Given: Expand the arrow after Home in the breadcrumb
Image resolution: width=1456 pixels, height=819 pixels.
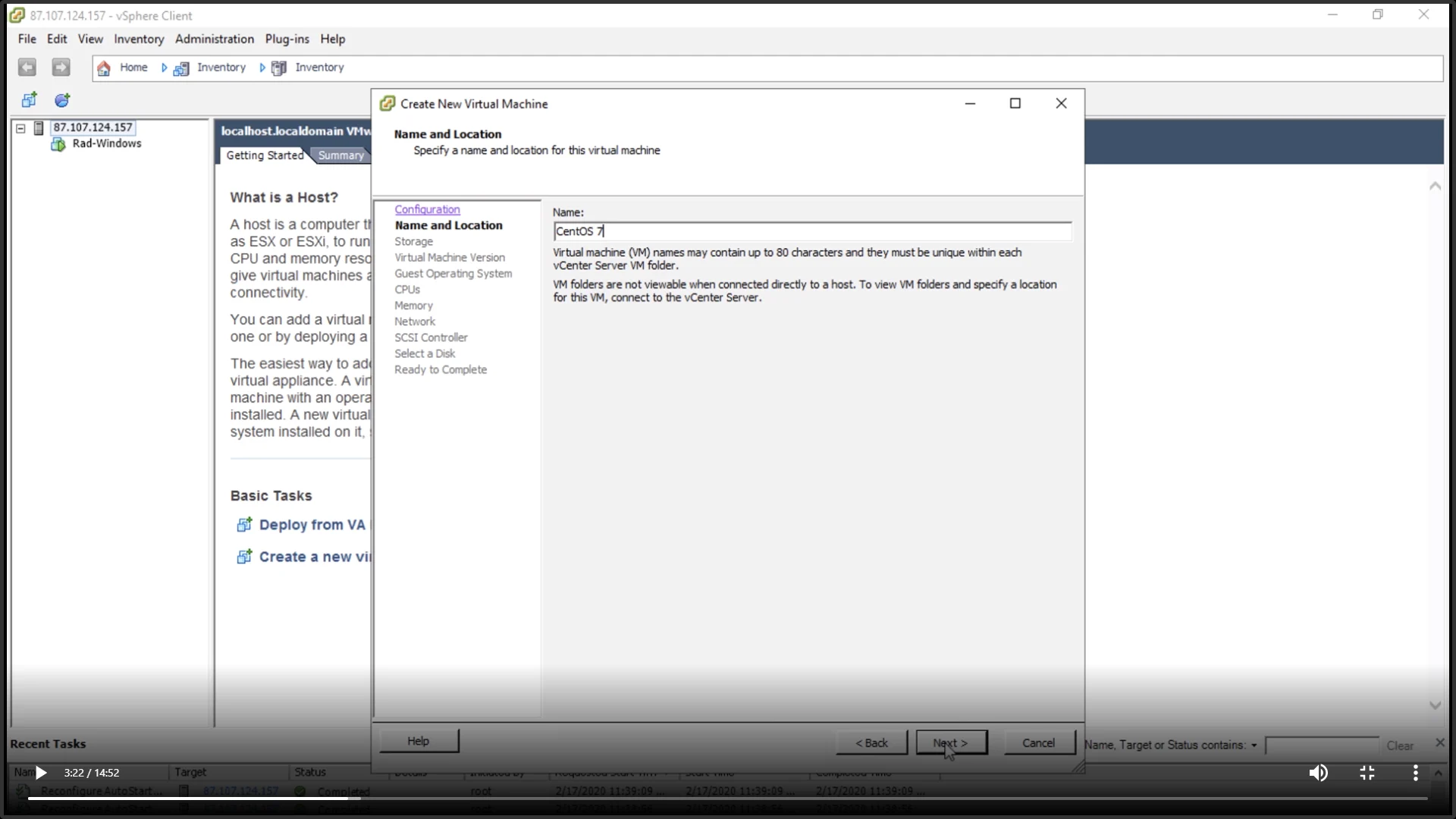Looking at the screenshot, I should point(164,68).
